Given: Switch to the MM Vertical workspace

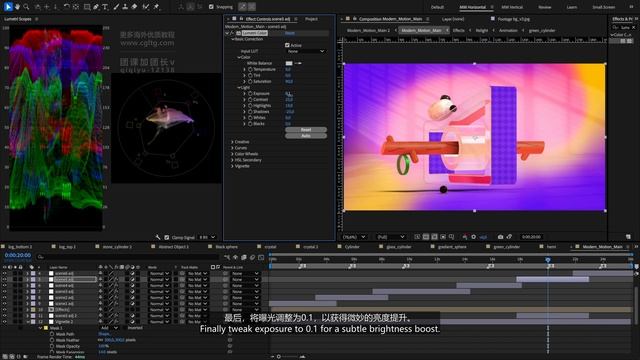Looking at the screenshot, I should (x=512, y=7).
